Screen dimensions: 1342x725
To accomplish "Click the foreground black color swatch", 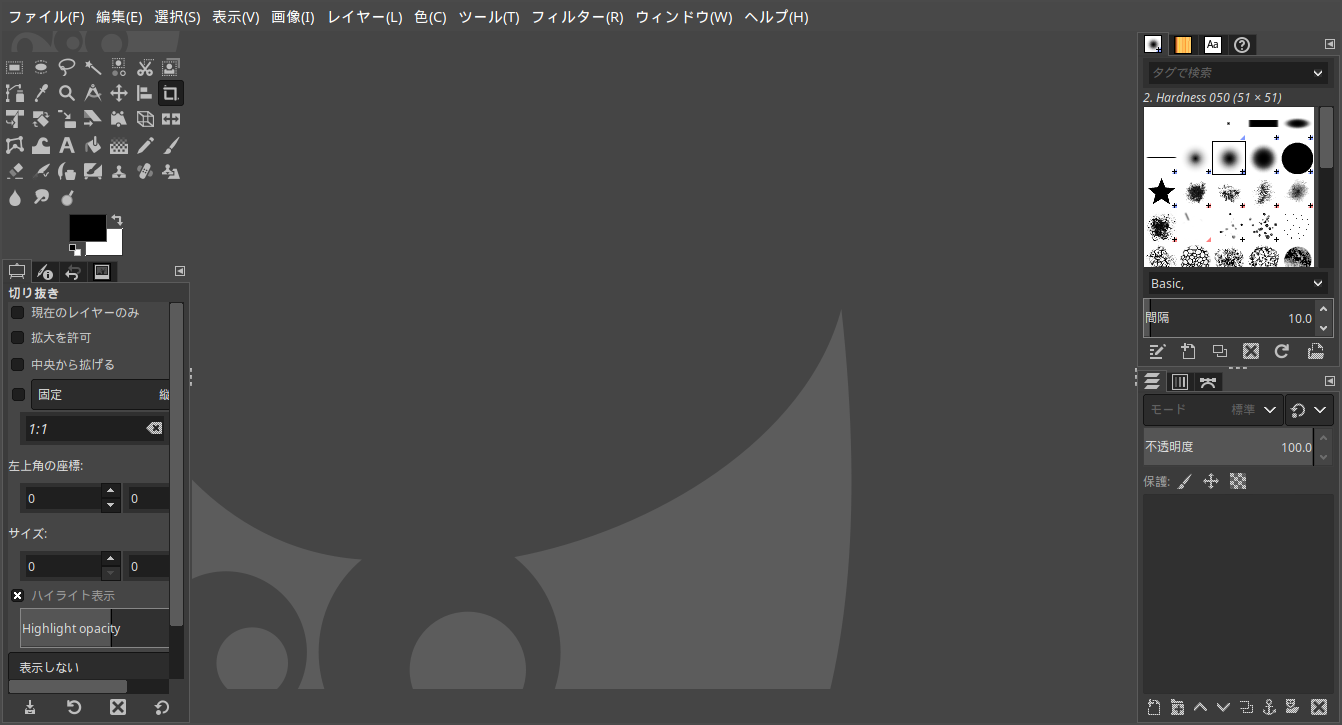I will [86, 226].
